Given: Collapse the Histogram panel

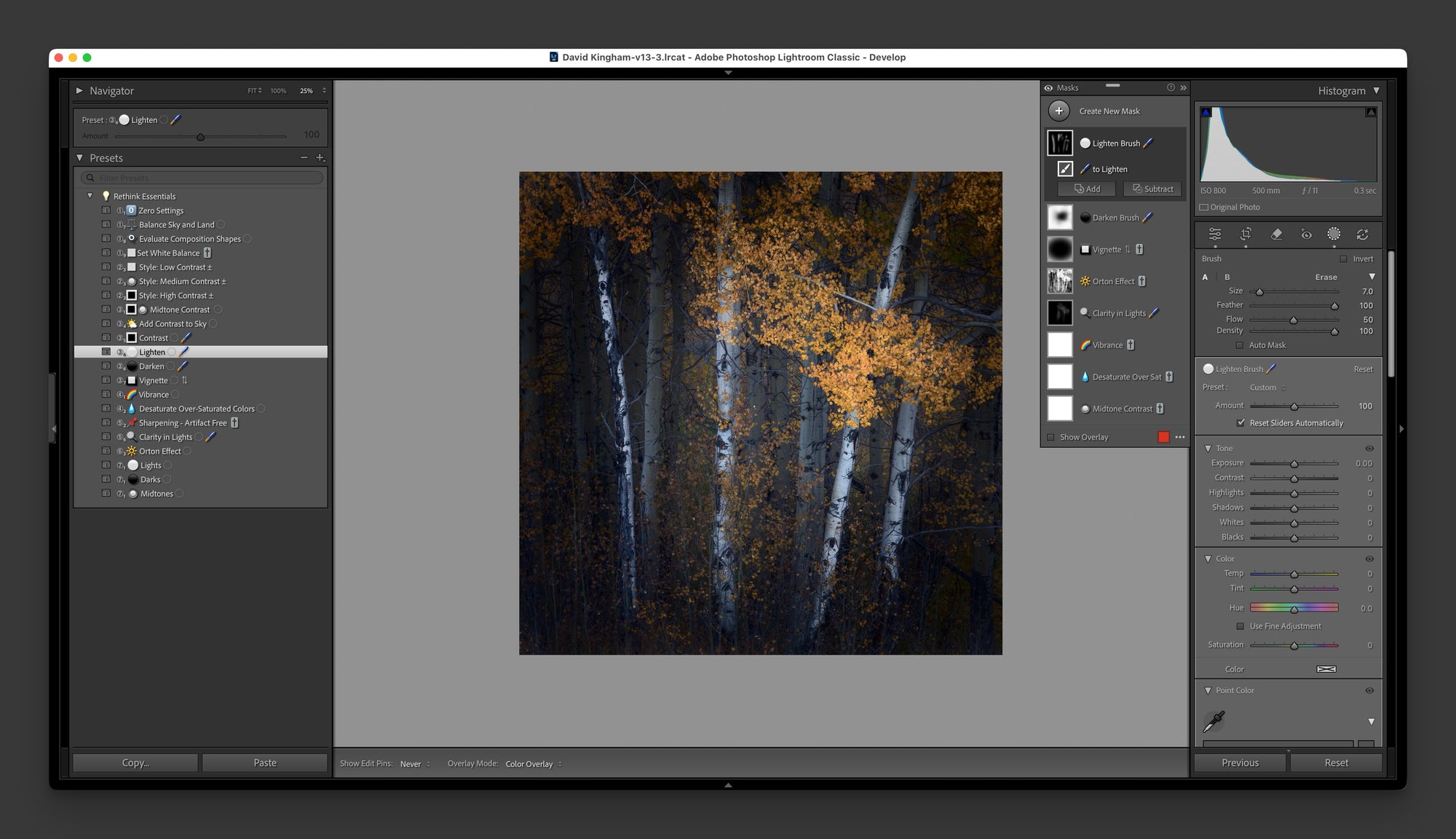Looking at the screenshot, I should [1376, 90].
